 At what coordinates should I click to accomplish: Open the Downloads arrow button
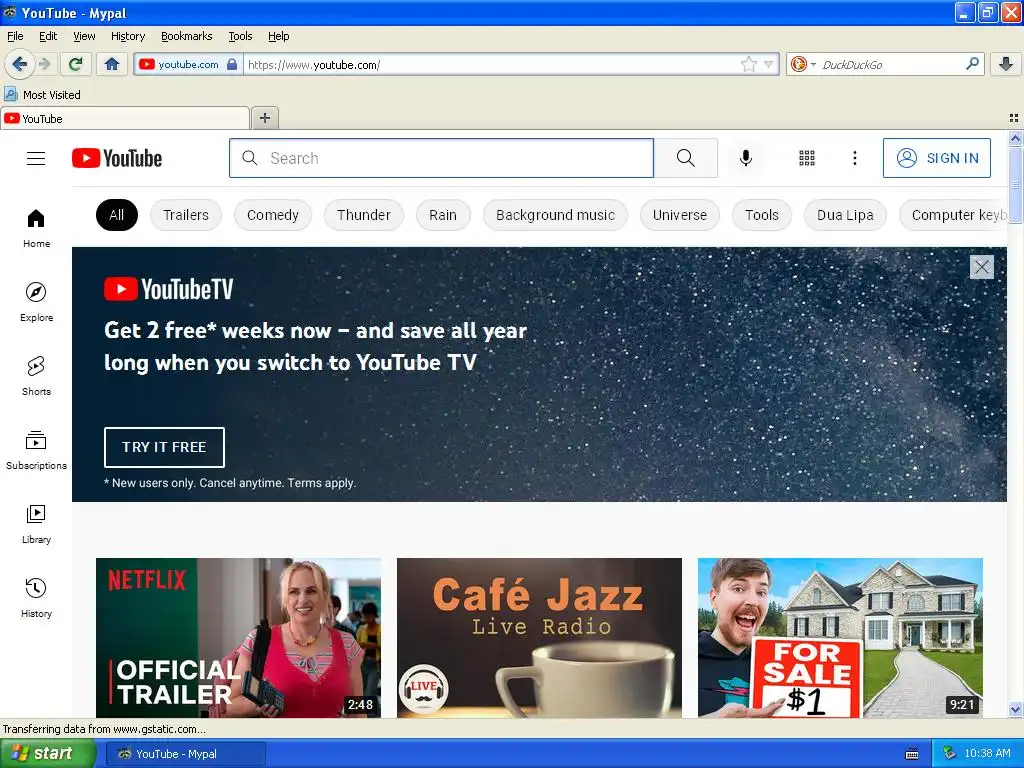tap(1006, 64)
